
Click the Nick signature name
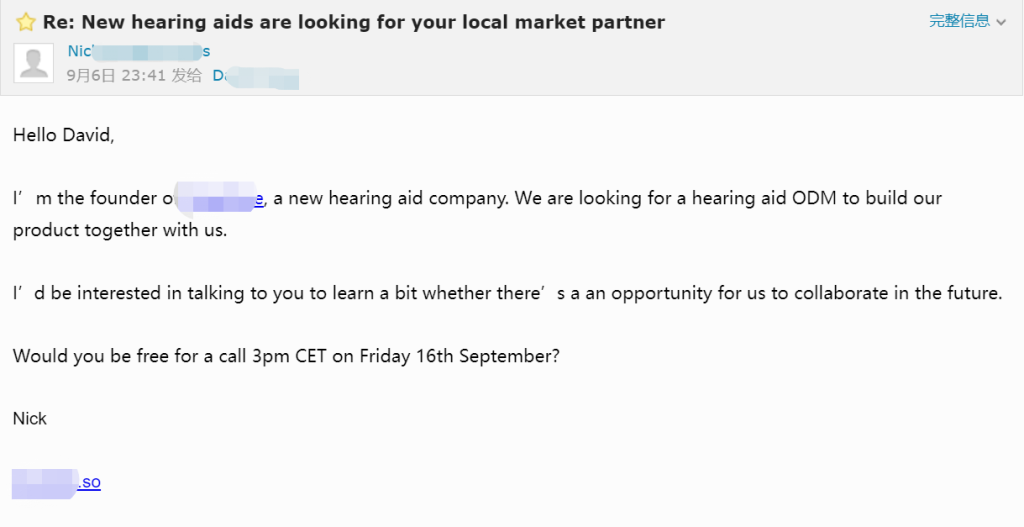[30, 419]
